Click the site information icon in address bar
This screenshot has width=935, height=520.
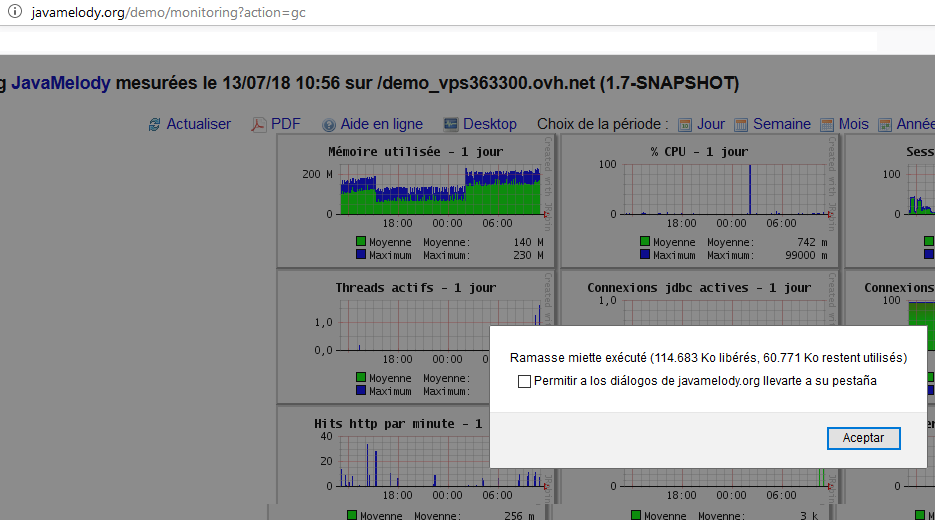click(x=14, y=12)
